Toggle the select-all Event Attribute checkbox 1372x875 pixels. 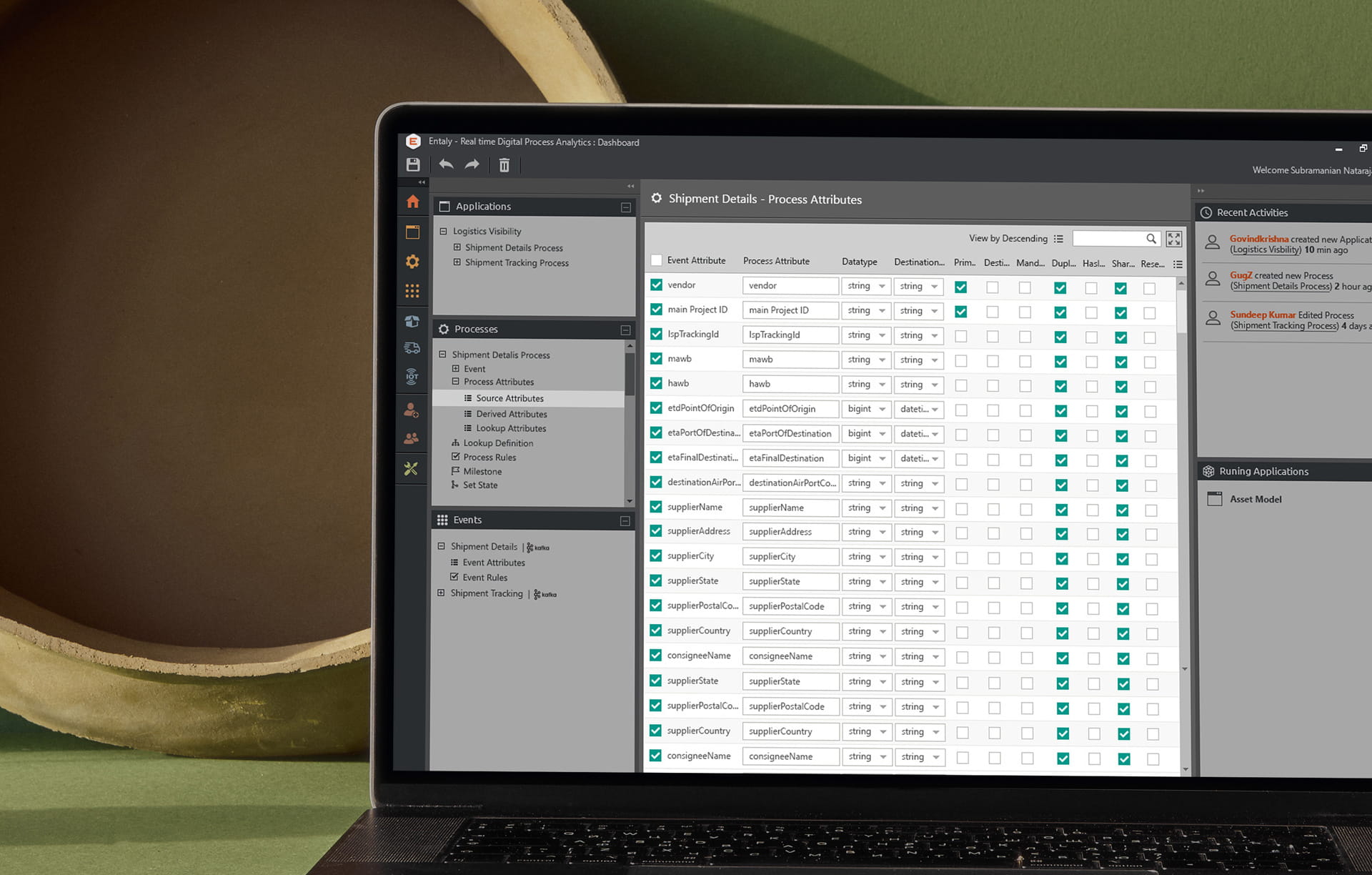pos(656,260)
